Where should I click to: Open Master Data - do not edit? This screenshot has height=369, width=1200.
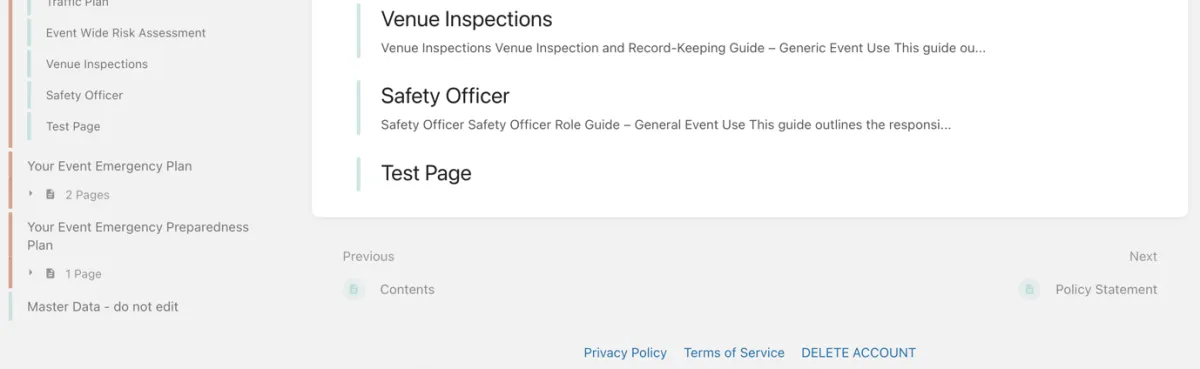[x=103, y=307]
